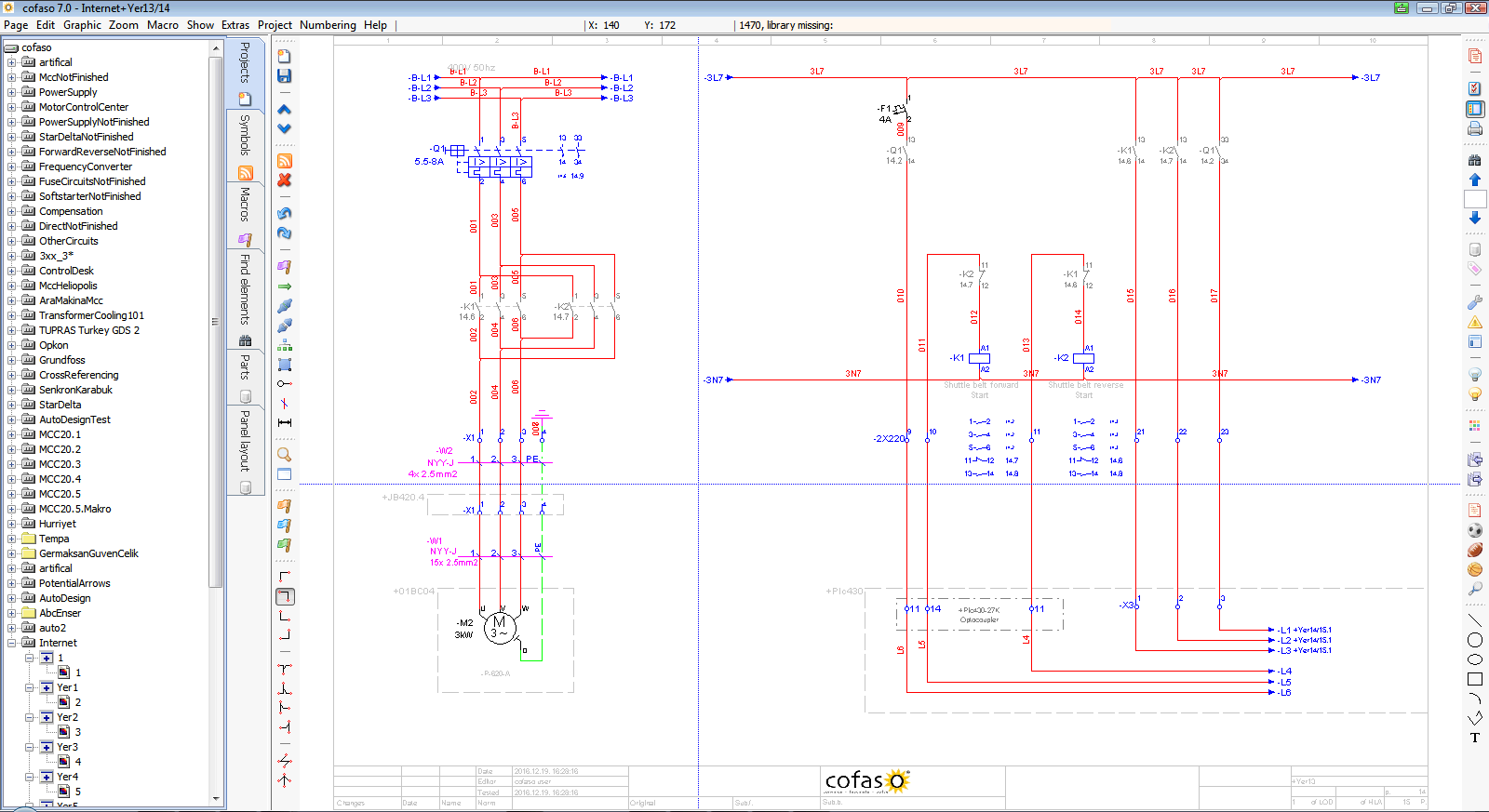
Task: Expand the Grundfoss project node
Action: [12, 360]
